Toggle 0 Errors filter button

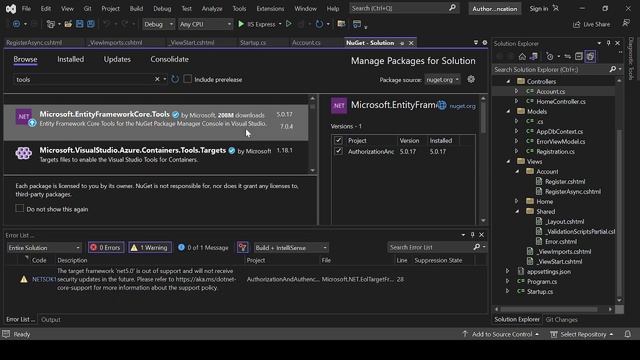tap(106, 247)
